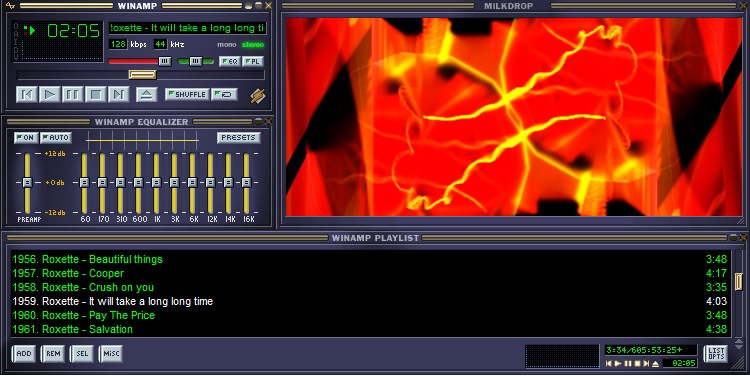
Task: Click the 60 Hz equalizer band knob
Action: [84, 182]
